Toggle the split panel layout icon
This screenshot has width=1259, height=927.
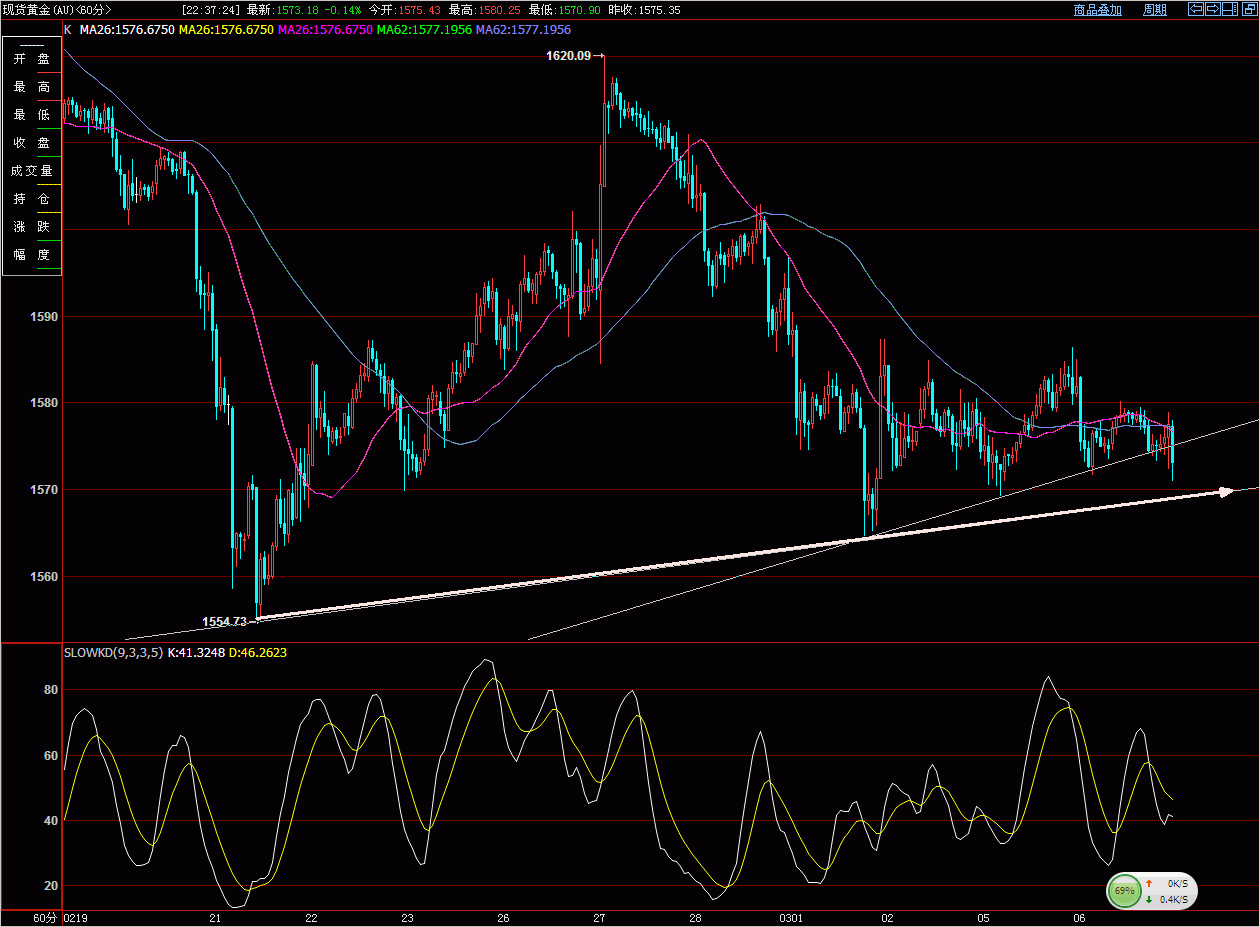tap(1229, 9)
